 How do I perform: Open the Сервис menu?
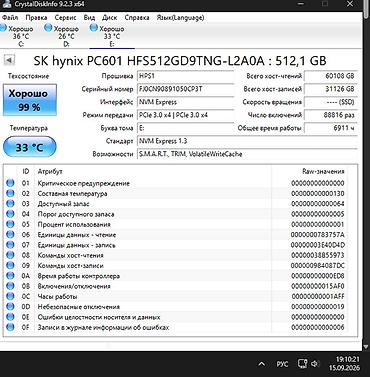pos(65,17)
